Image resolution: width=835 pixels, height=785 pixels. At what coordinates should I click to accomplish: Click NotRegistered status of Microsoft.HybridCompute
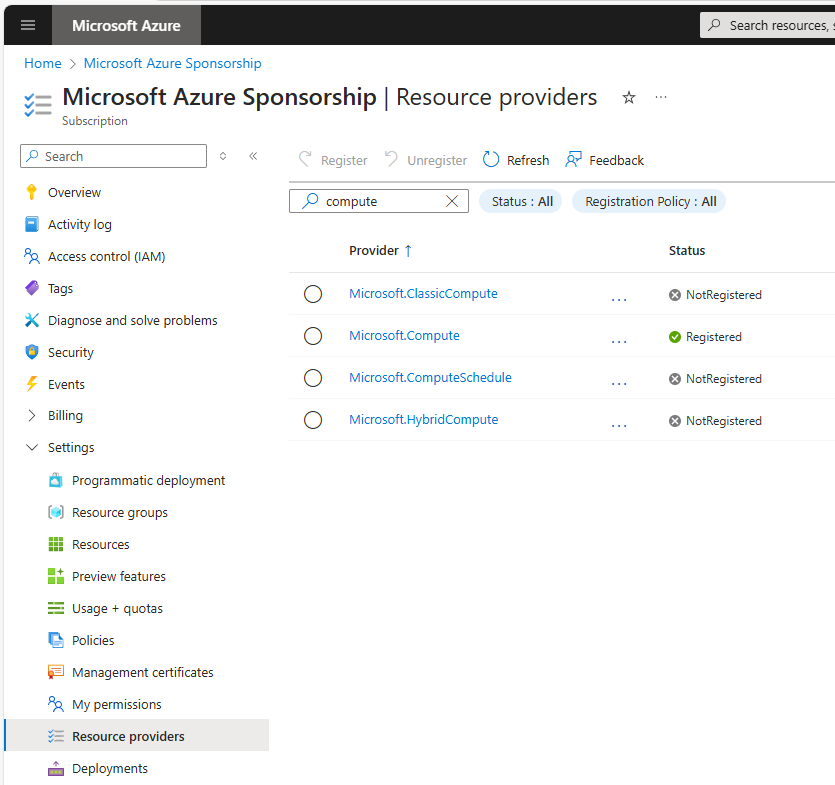(x=715, y=421)
